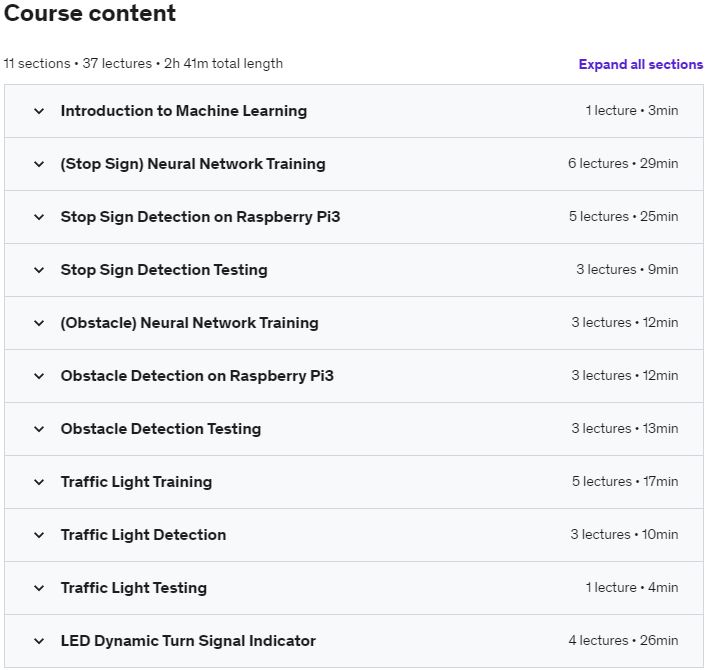
Task: Expand the Introduction to Machine Learning chevron
Action: (x=39, y=111)
